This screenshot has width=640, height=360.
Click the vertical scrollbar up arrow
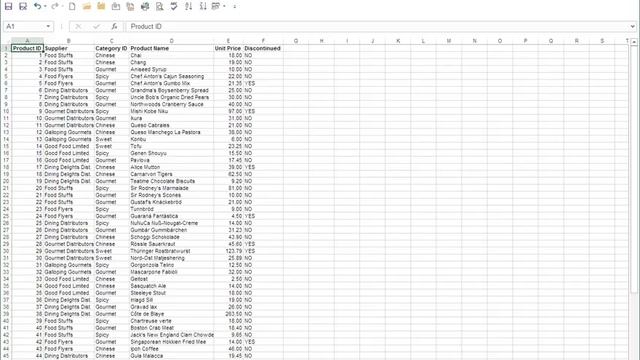tap(633, 42)
